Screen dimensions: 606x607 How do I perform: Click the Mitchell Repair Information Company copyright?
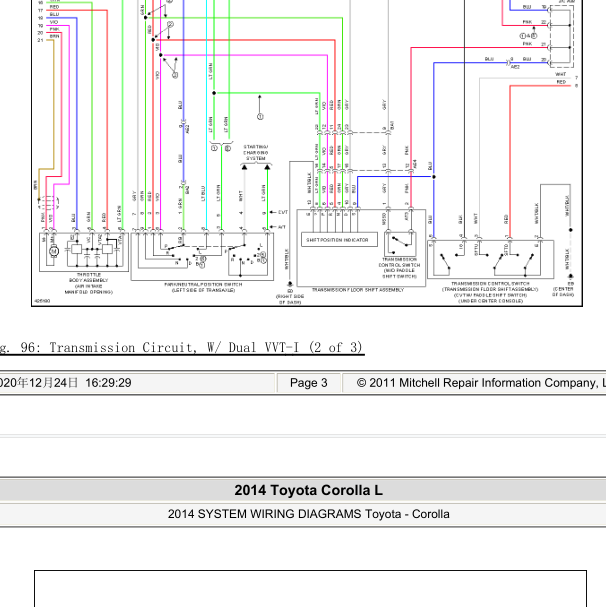pyautogui.click(x=481, y=383)
